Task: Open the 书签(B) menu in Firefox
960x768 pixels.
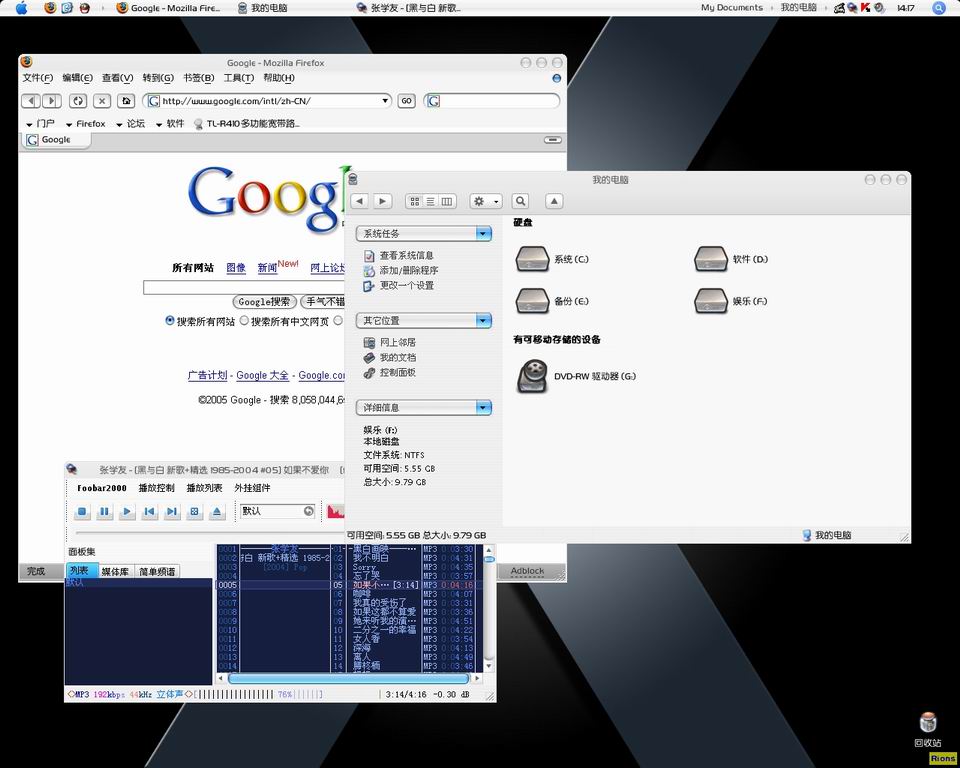Action: pos(198,78)
